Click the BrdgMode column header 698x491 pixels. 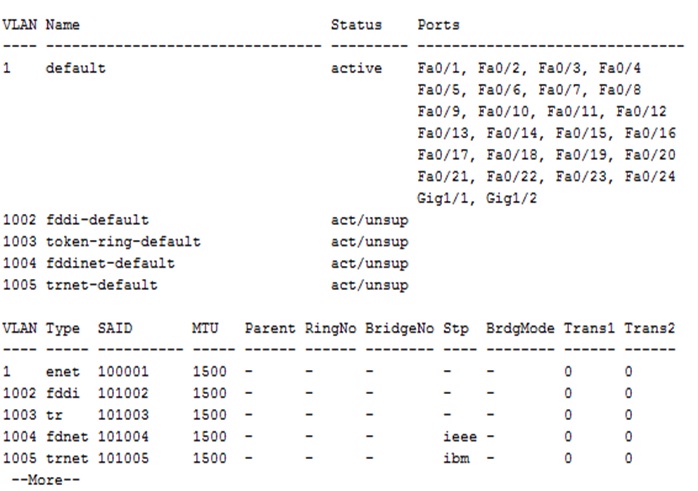click(x=520, y=329)
